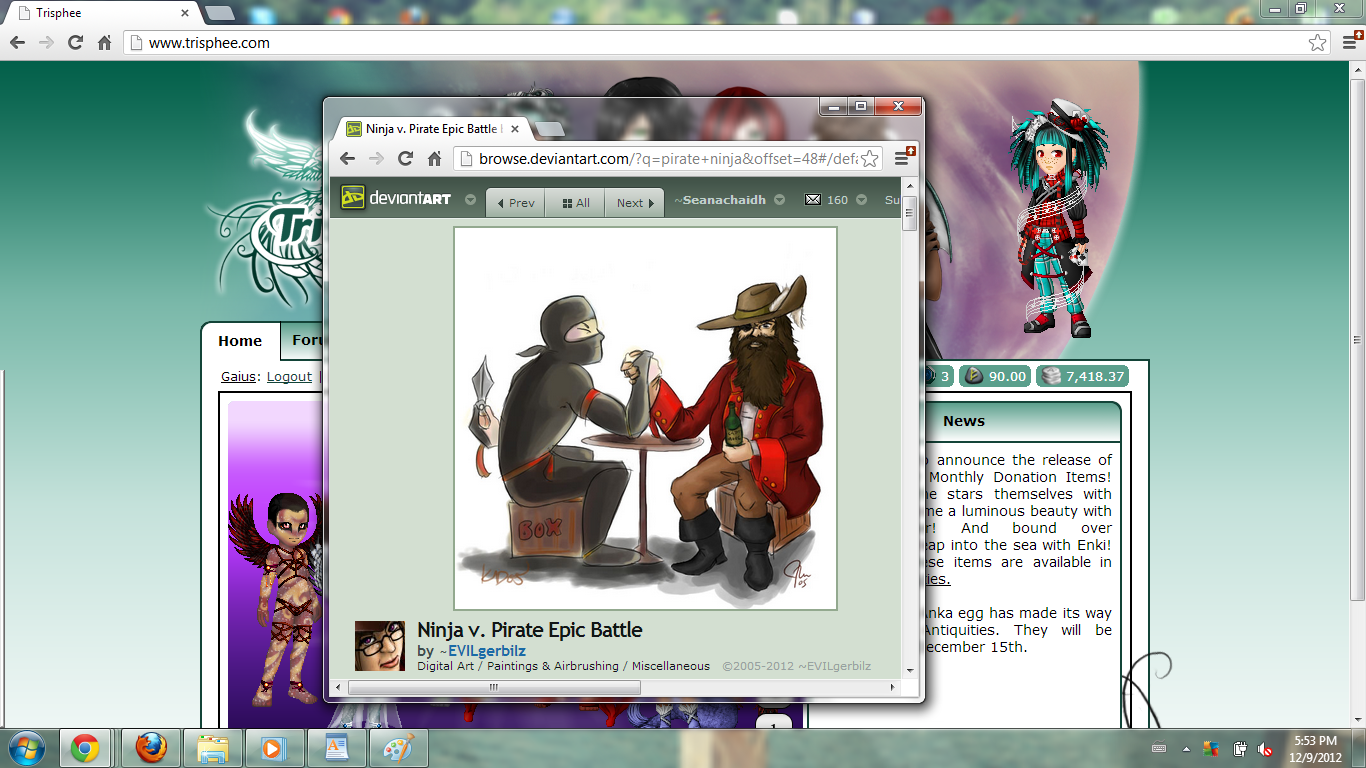Open a new tab in the DeviantArt window

coord(550,129)
